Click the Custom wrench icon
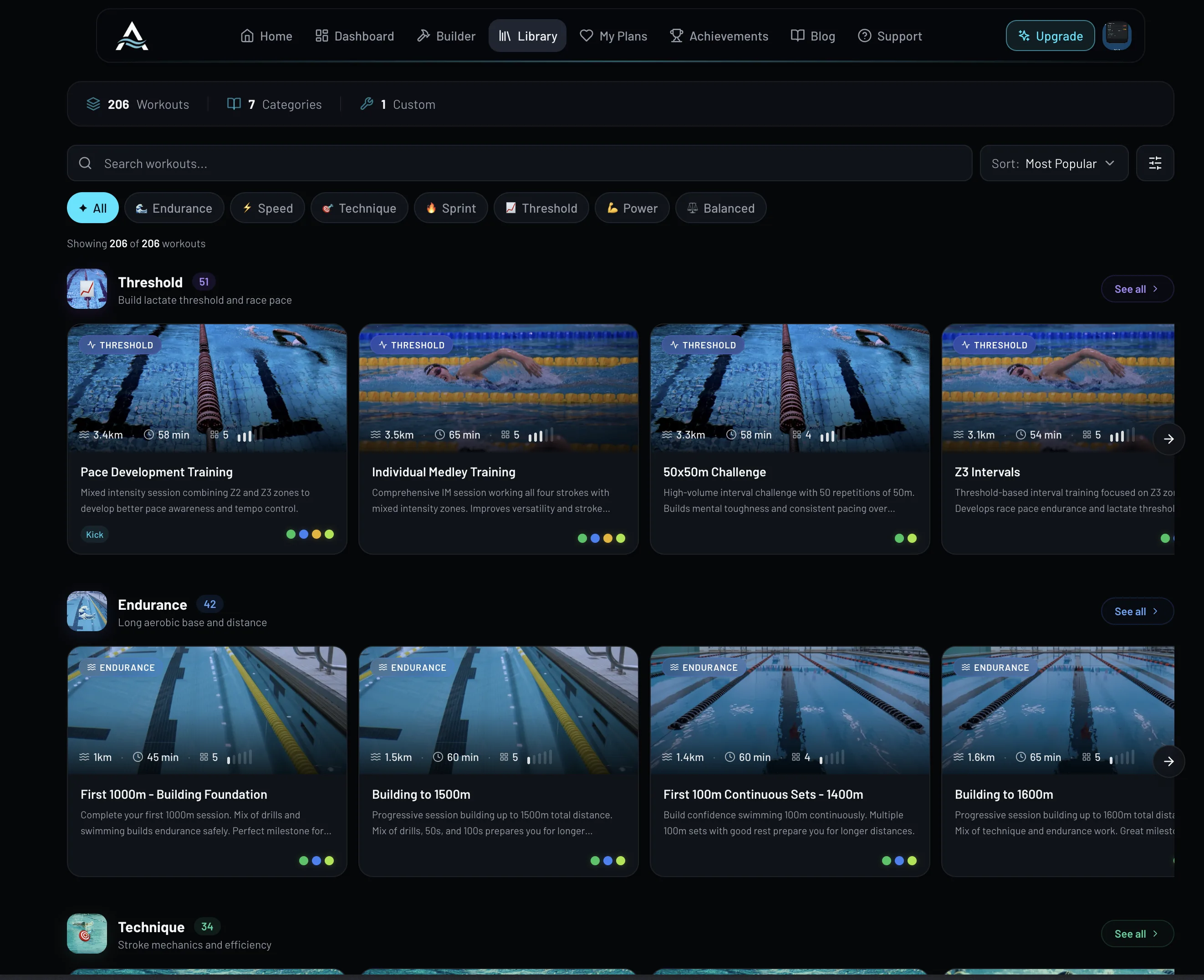Screen dimensions: 1204x980 pyautogui.click(x=367, y=104)
